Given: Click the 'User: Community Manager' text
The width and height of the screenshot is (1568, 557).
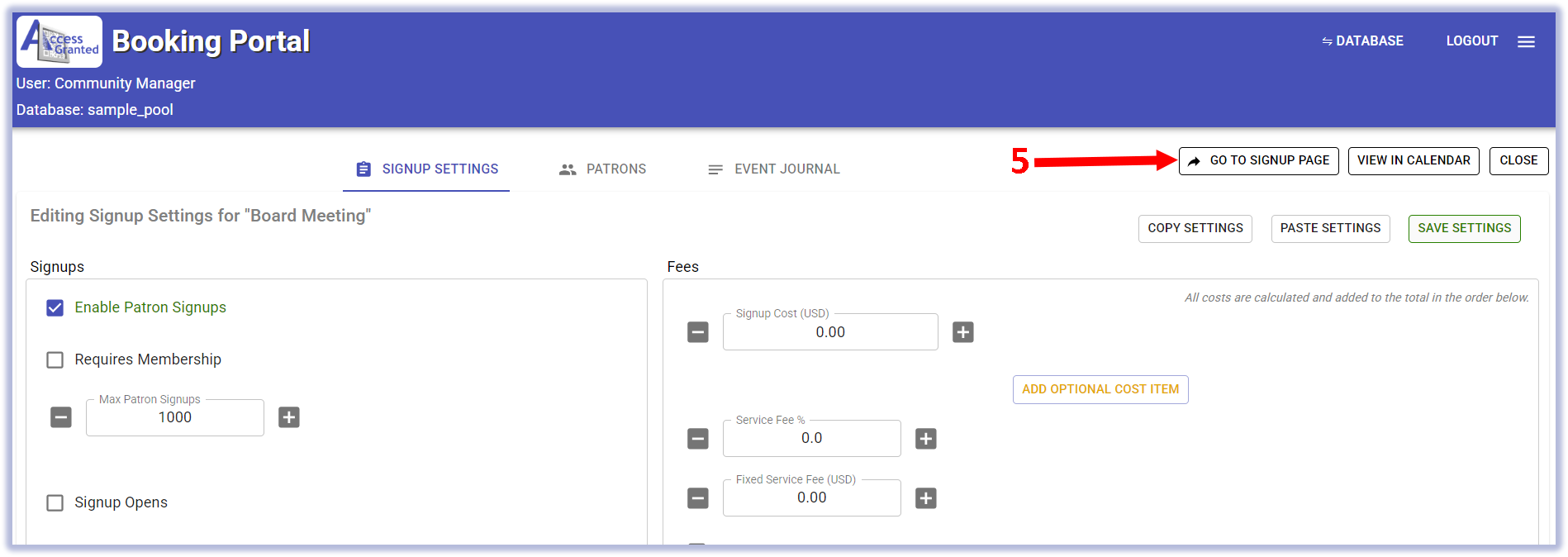Looking at the screenshot, I should [106, 83].
